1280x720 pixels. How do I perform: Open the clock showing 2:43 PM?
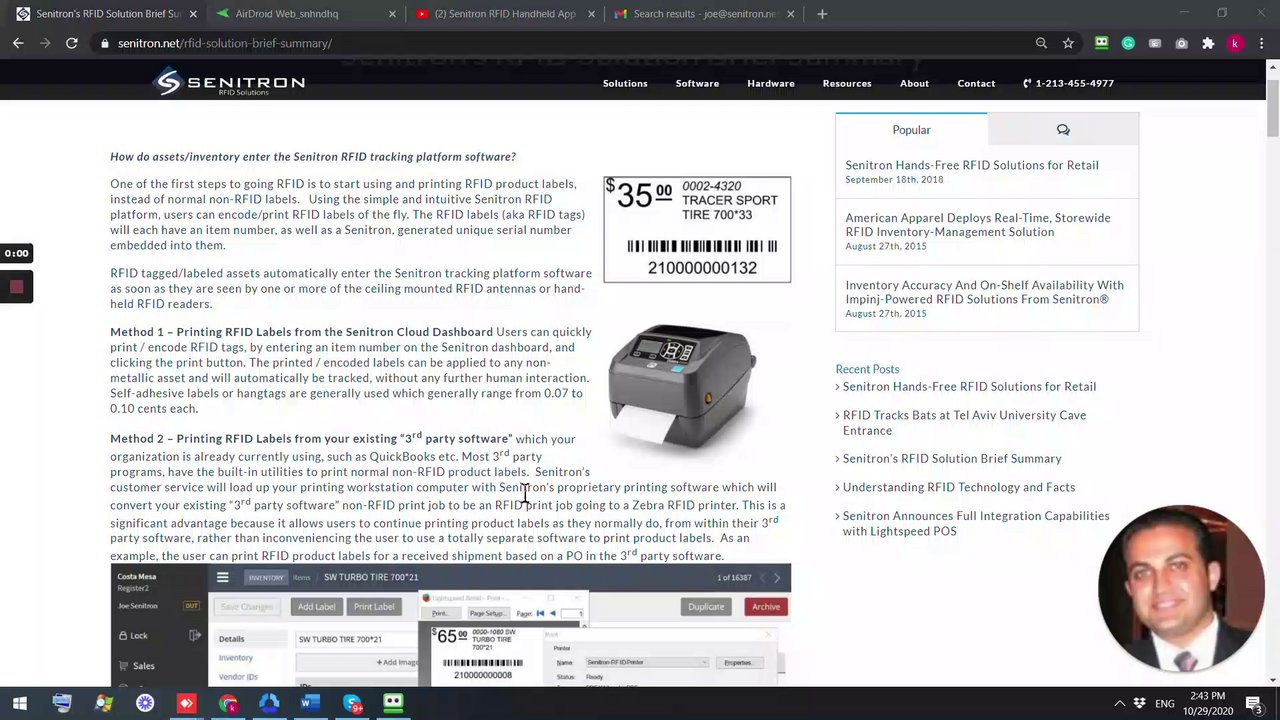click(1208, 703)
